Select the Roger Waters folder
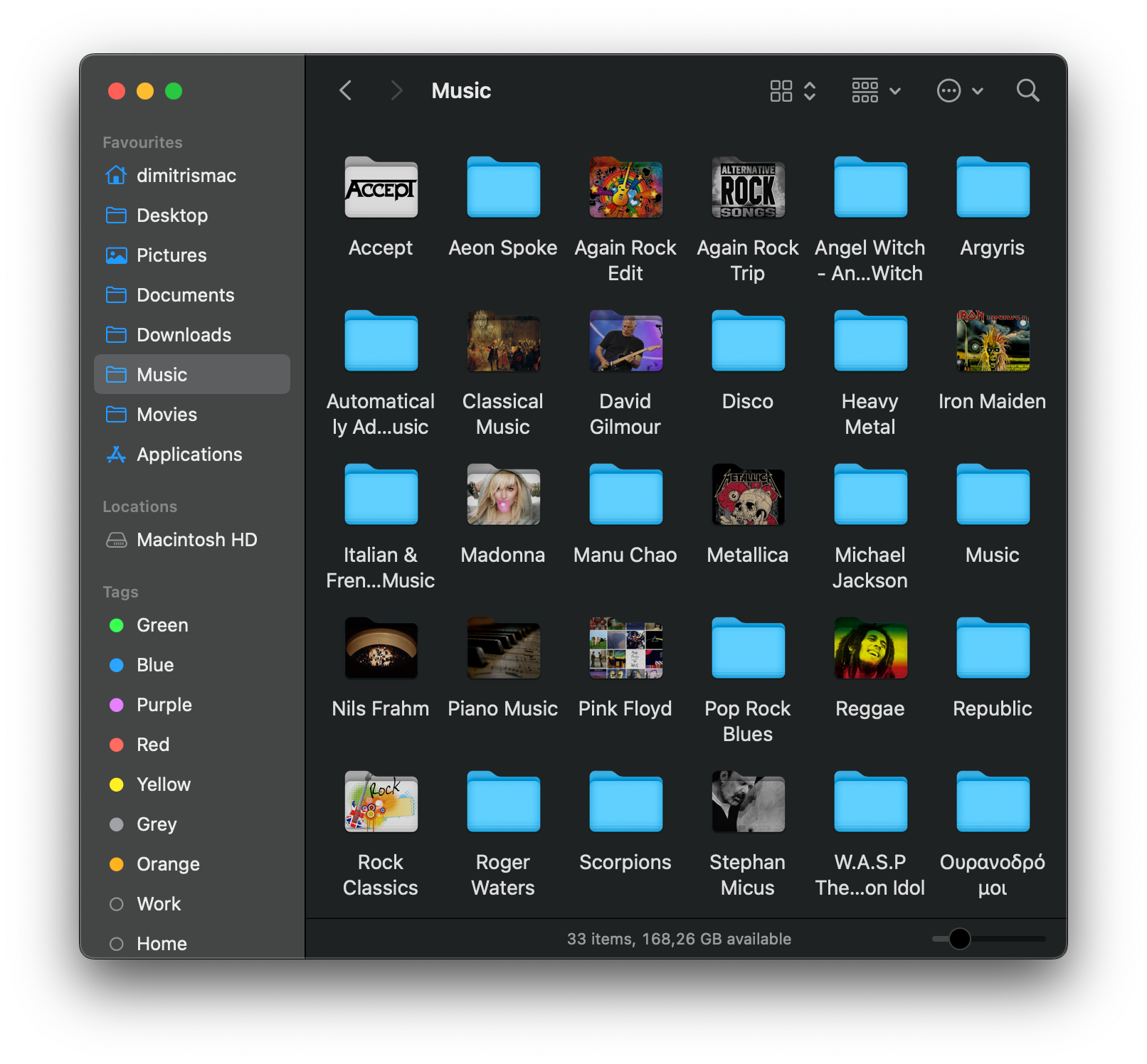Viewport: 1147px width, 1064px height. (x=503, y=802)
